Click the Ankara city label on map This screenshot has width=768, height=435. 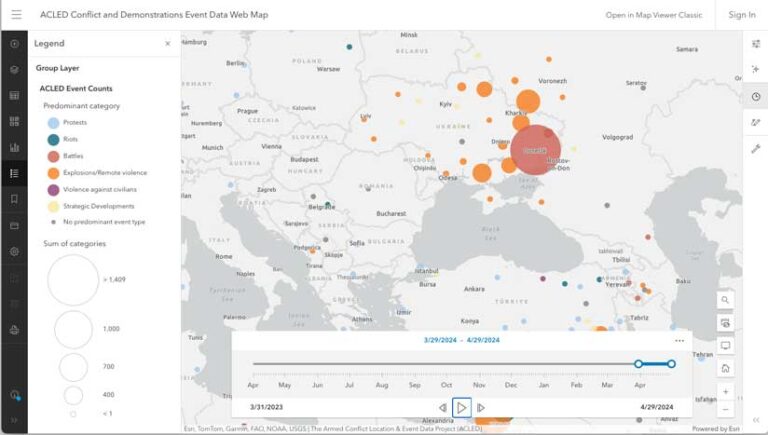click(x=474, y=289)
